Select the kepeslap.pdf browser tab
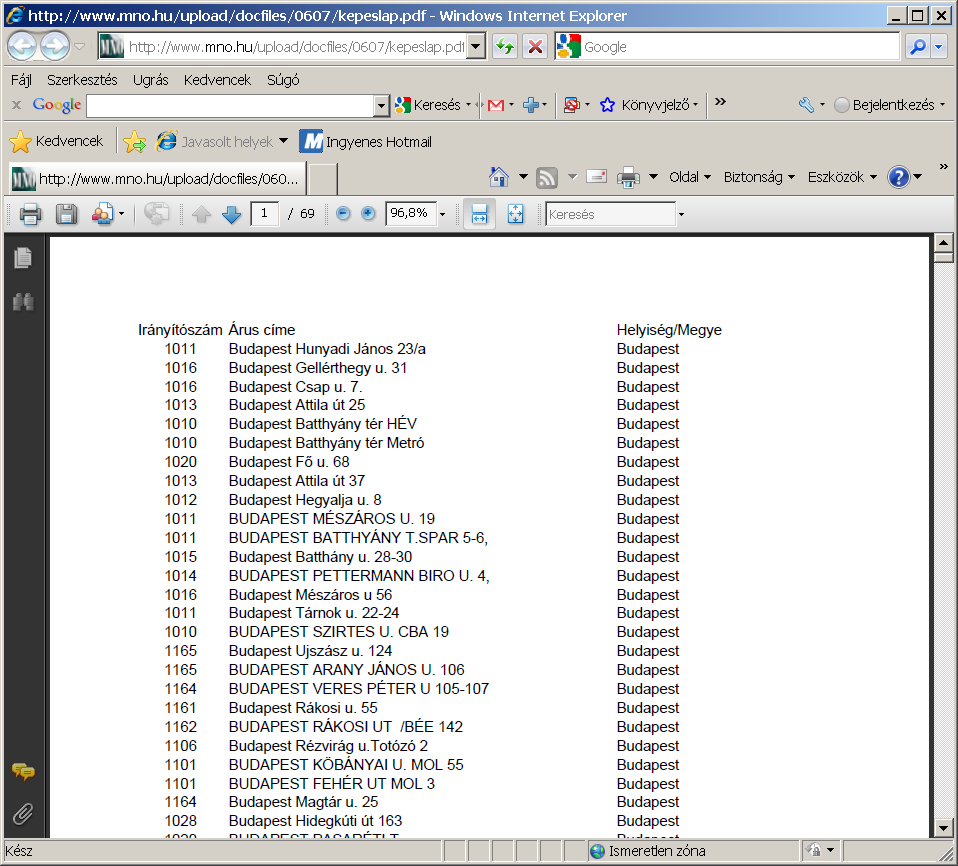This screenshot has width=958, height=866. click(156, 179)
